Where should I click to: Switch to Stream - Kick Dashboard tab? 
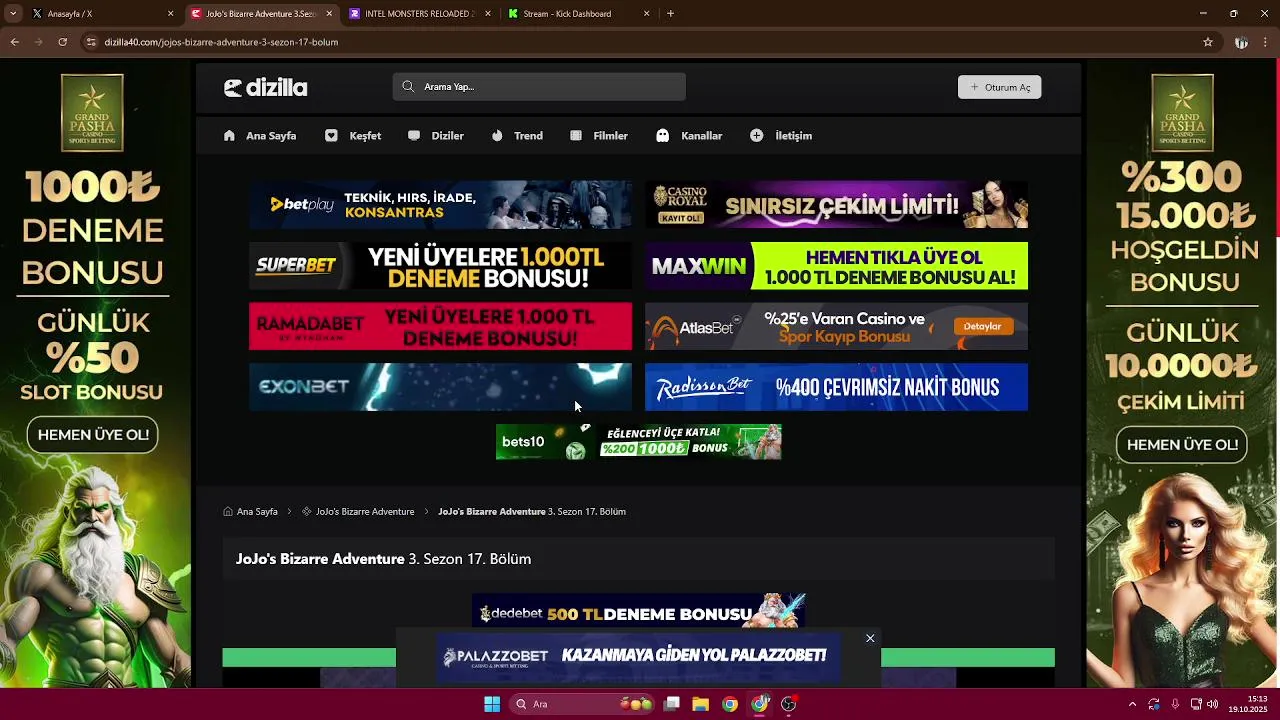pos(578,14)
